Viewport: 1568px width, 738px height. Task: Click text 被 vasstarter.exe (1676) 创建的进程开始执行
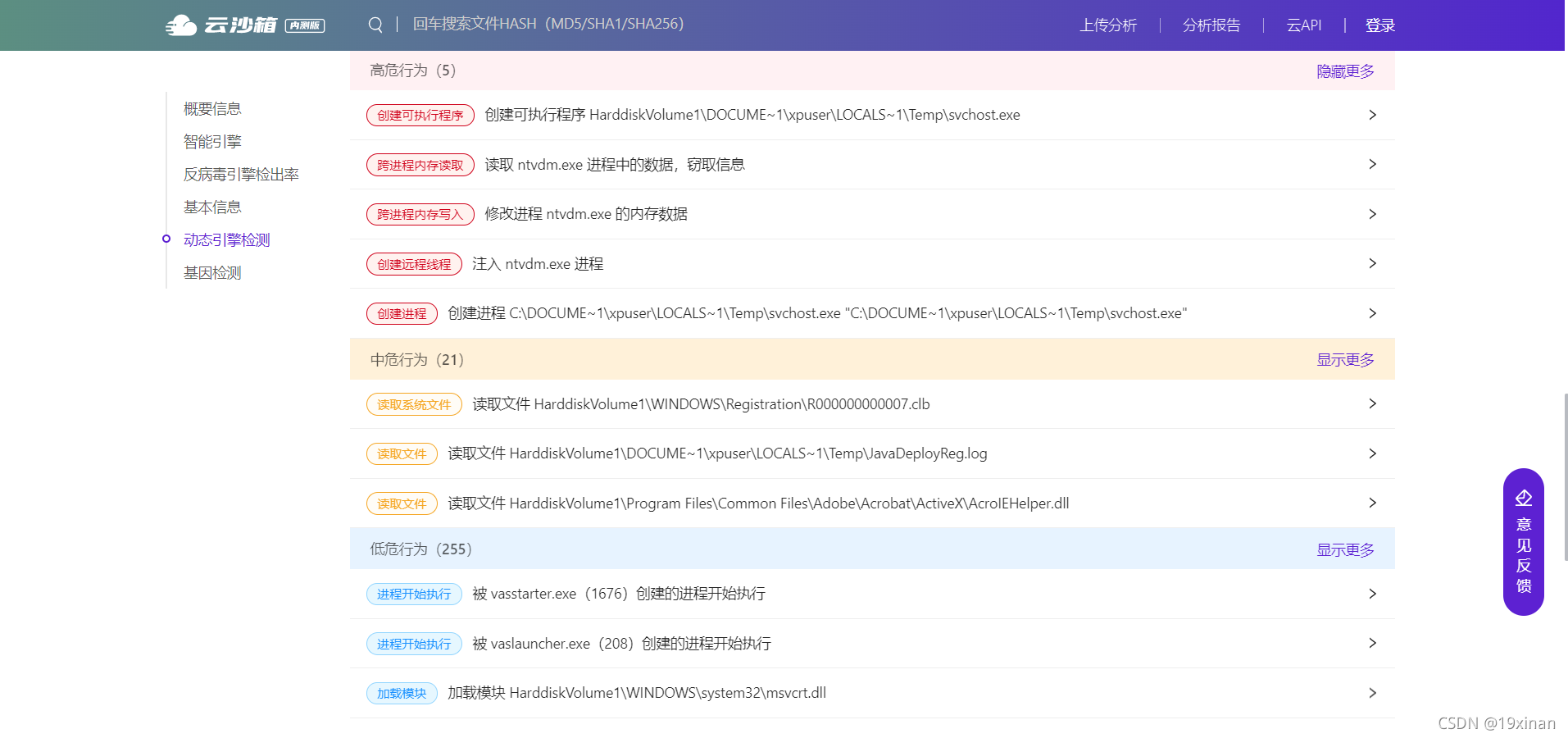pos(619,594)
